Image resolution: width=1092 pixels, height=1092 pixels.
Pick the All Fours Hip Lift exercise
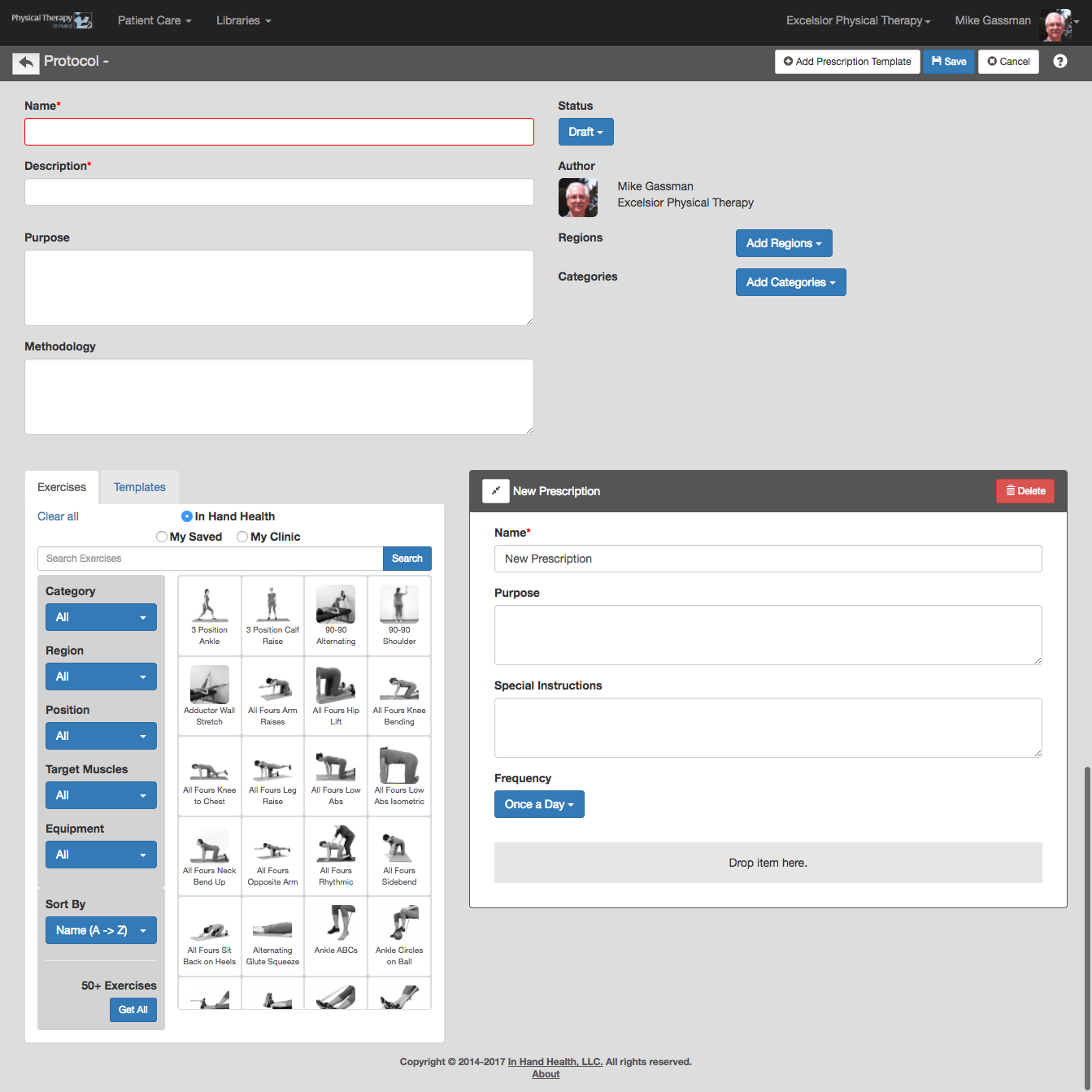336,696
